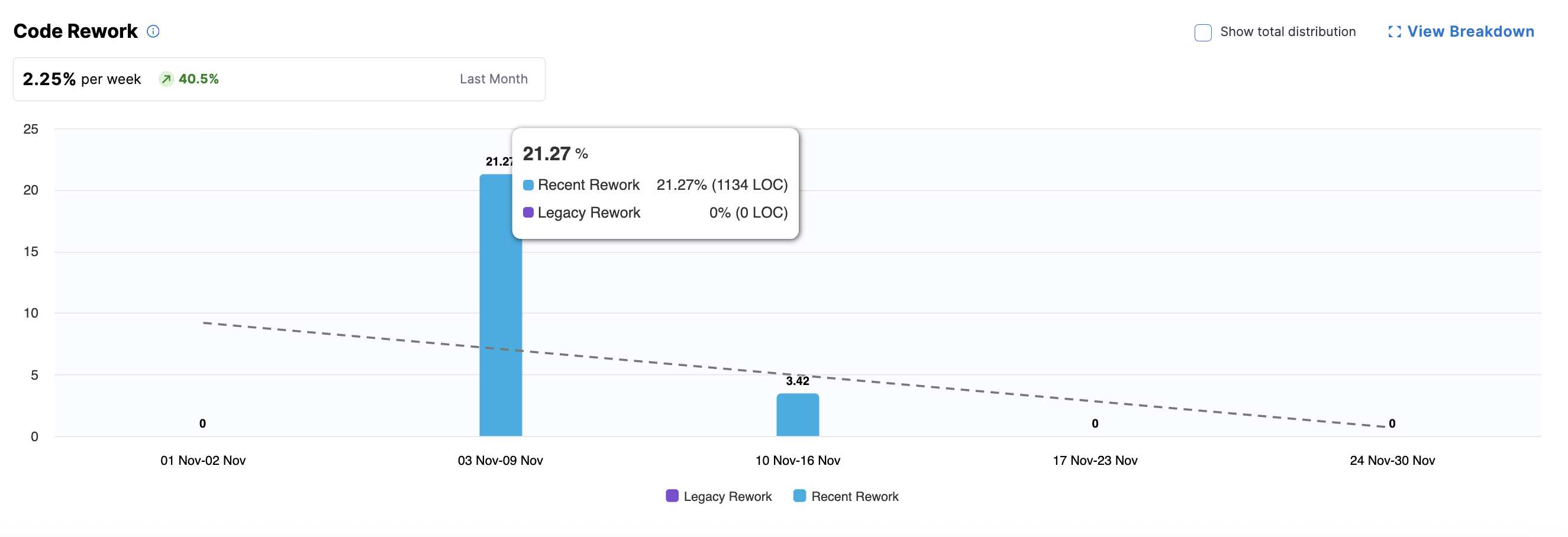Viewport: 1568px width, 537px height.
Task: Click the 17 Nov-23 Nov axis label
Action: click(x=1095, y=460)
